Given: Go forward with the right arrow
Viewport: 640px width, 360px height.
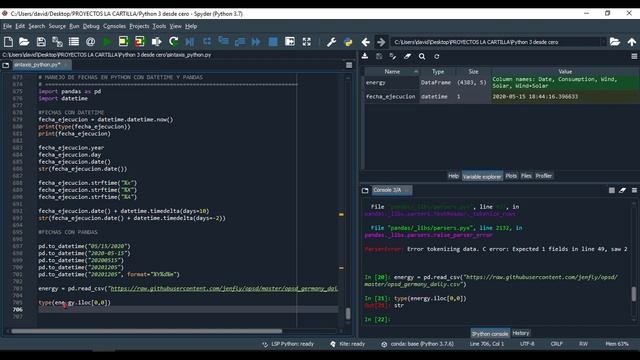Looking at the screenshot, I should coord(381,42).
